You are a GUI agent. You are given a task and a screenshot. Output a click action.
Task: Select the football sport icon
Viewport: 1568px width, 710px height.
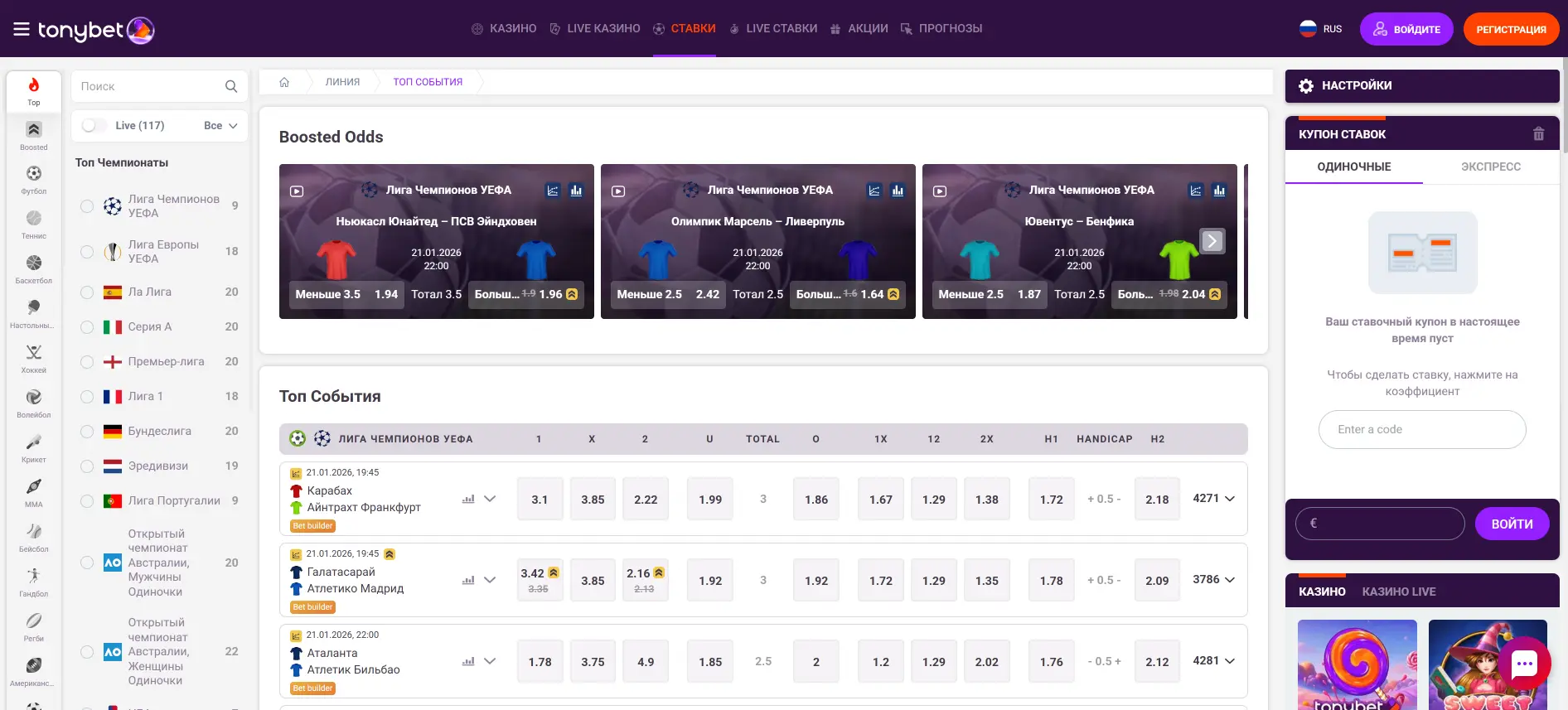coord(34,180)
